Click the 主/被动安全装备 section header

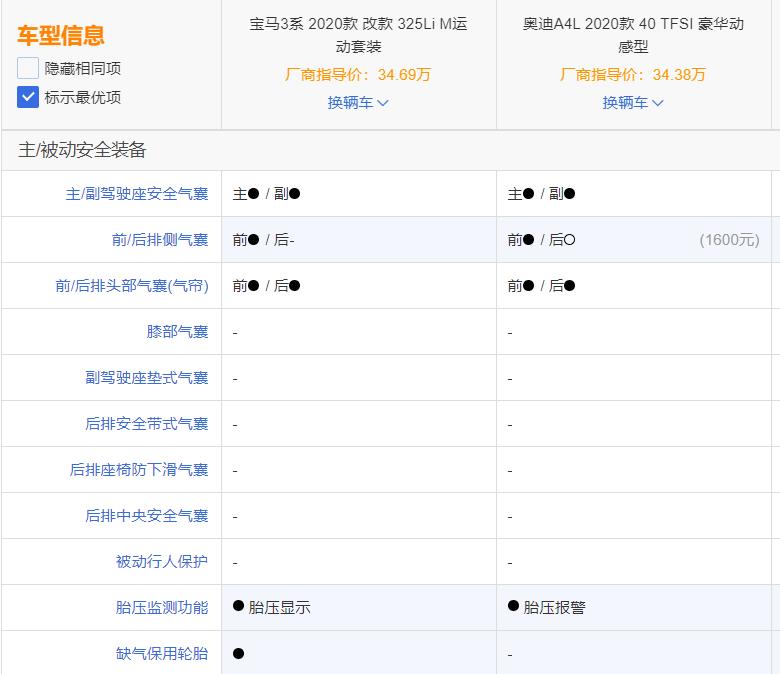(x=82, y=151)
